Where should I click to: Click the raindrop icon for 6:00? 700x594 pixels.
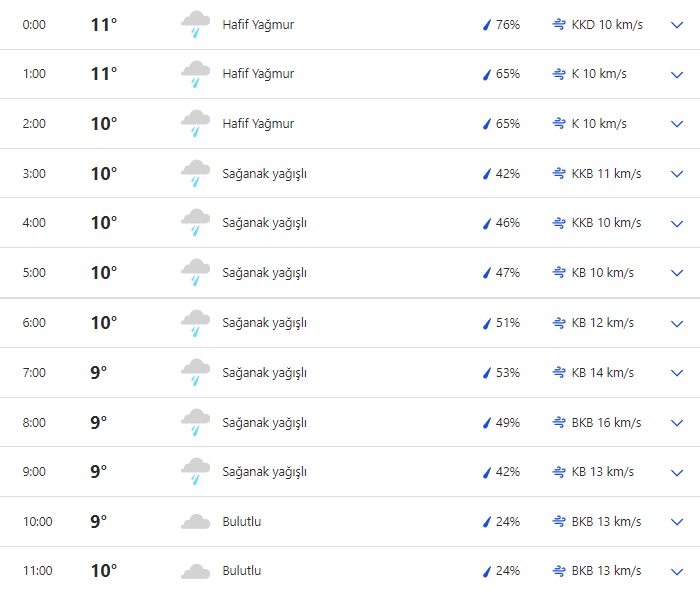pos(487,323)
